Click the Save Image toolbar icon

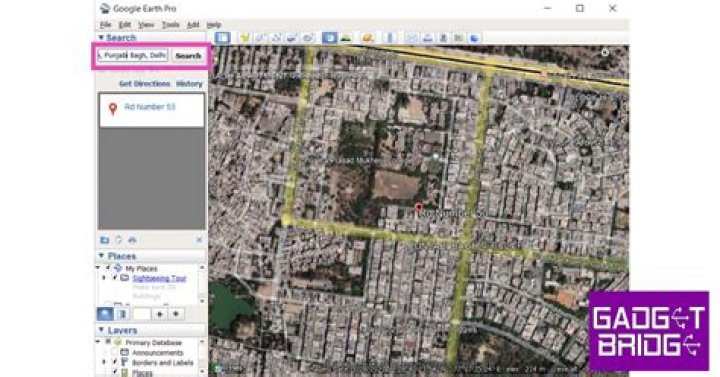[443, 38]
